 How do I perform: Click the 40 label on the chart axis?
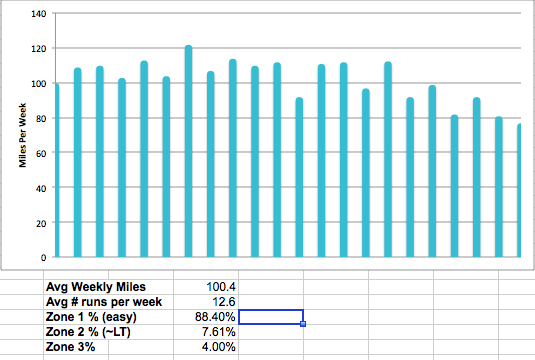coord(41,188)
